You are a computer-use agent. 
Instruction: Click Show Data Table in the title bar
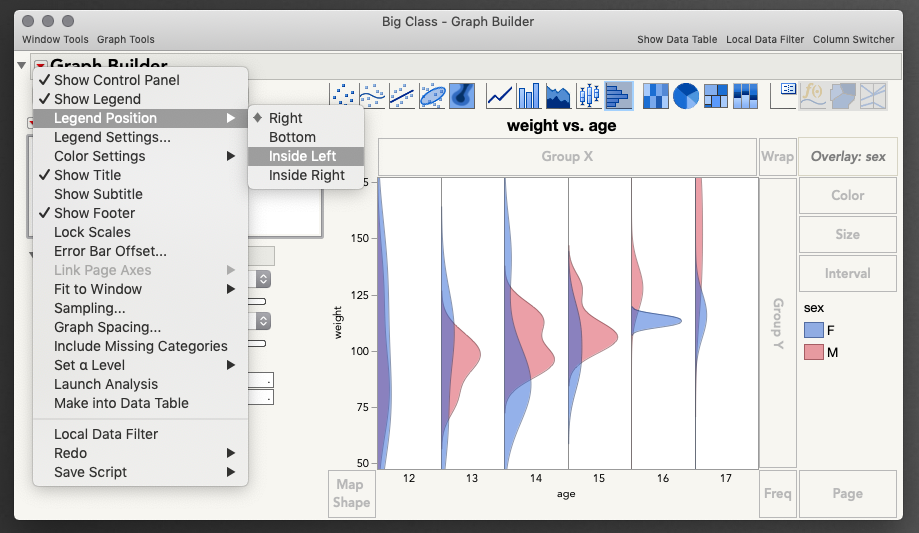[677, 39]
